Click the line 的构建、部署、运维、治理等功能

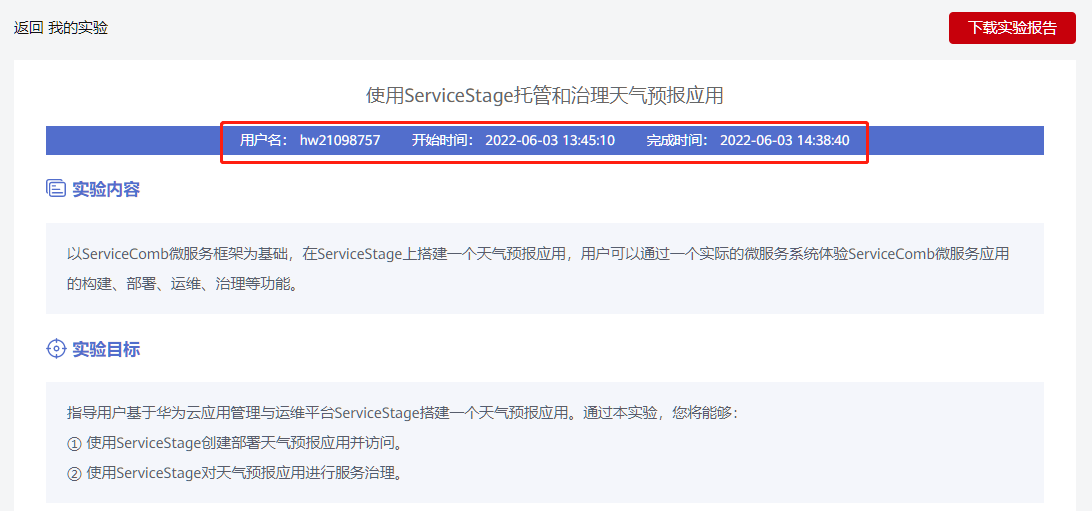click(182, 284)
